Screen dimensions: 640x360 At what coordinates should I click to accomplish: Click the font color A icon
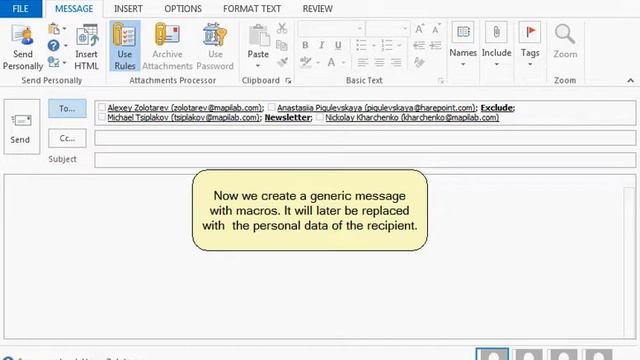[x=331, y=62]
